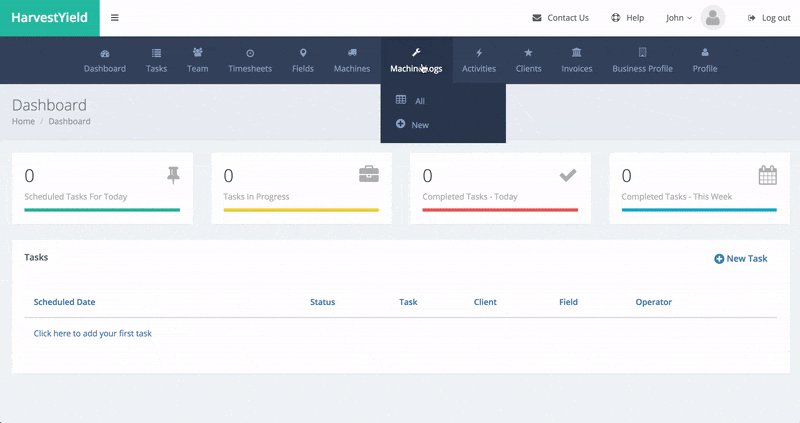Open Timesheets clock icon

point(250,53)
